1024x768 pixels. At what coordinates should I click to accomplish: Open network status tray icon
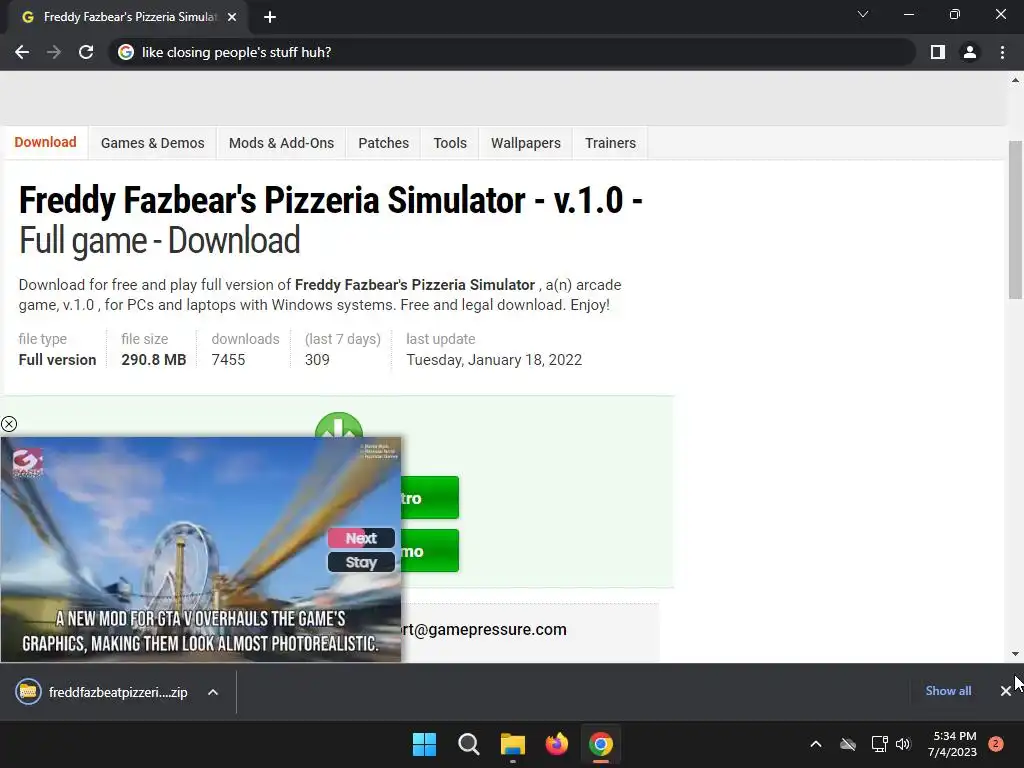click(879, 744)
